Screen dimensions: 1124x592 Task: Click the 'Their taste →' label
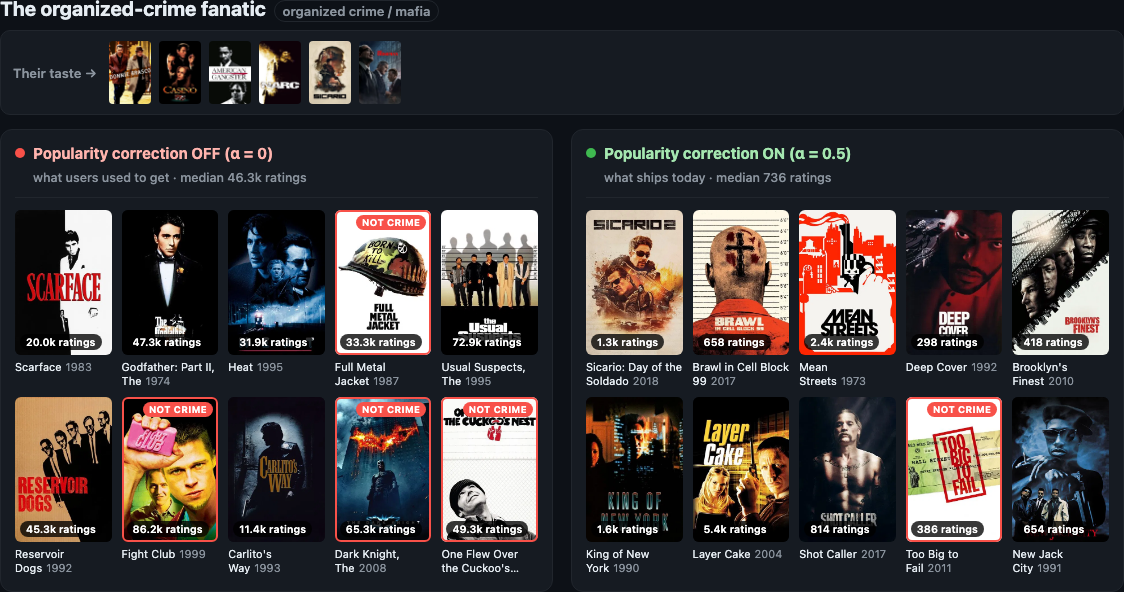coord(54,73)
